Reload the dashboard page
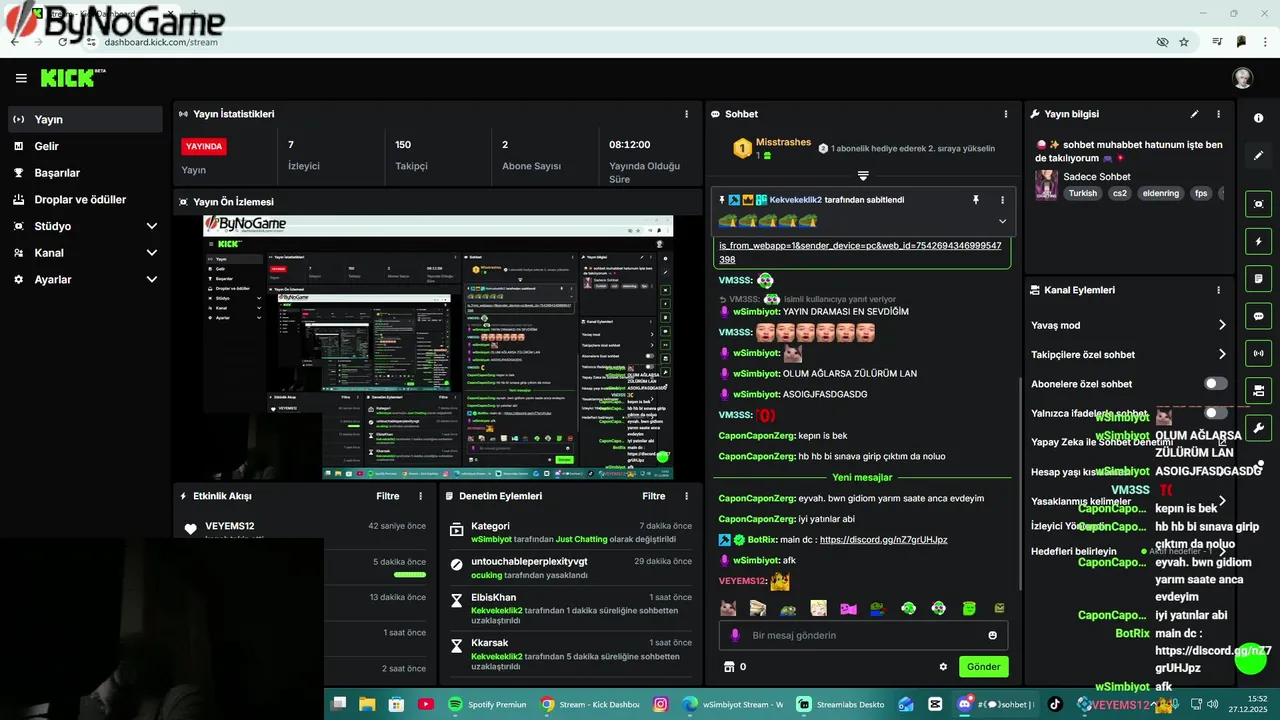1280x720 pixels. click(63, 42)
